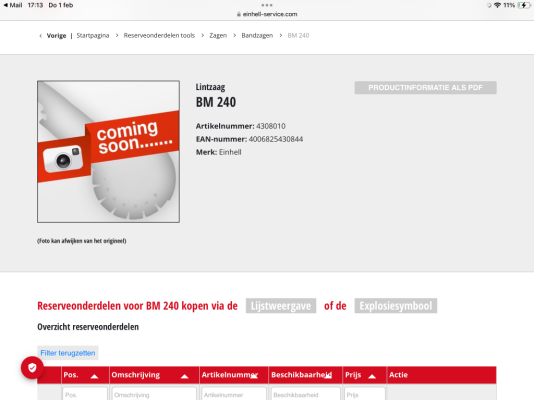Viewport: 534px width, 400px height.
Task: Switch to Explosiesymbool view
Action: tap(396, 306)
